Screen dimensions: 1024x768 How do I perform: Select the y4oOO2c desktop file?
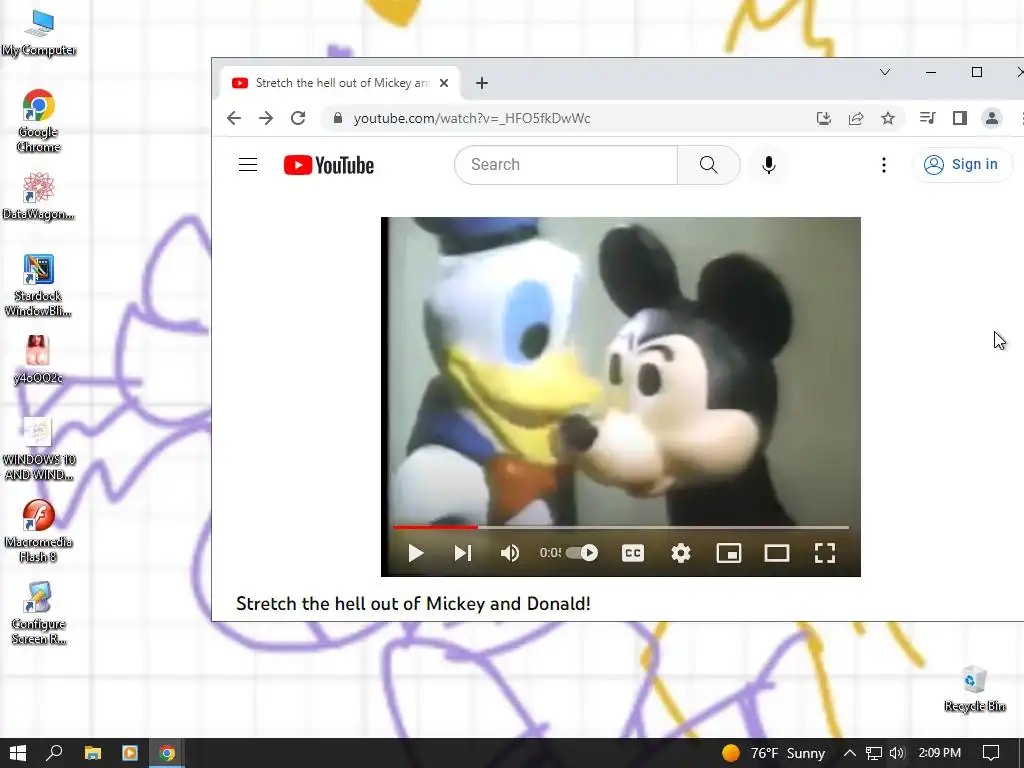tap(39, 359)
